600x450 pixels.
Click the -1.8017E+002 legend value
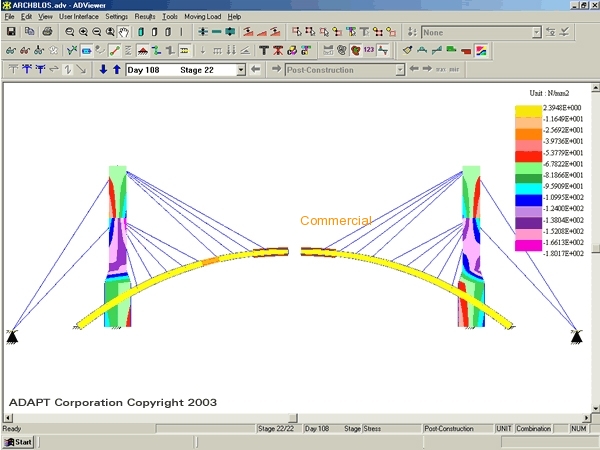563,253
